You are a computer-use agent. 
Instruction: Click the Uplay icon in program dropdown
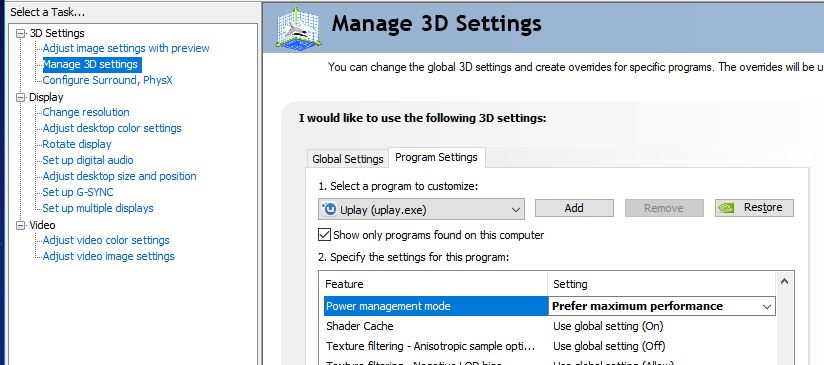[329, 210]
